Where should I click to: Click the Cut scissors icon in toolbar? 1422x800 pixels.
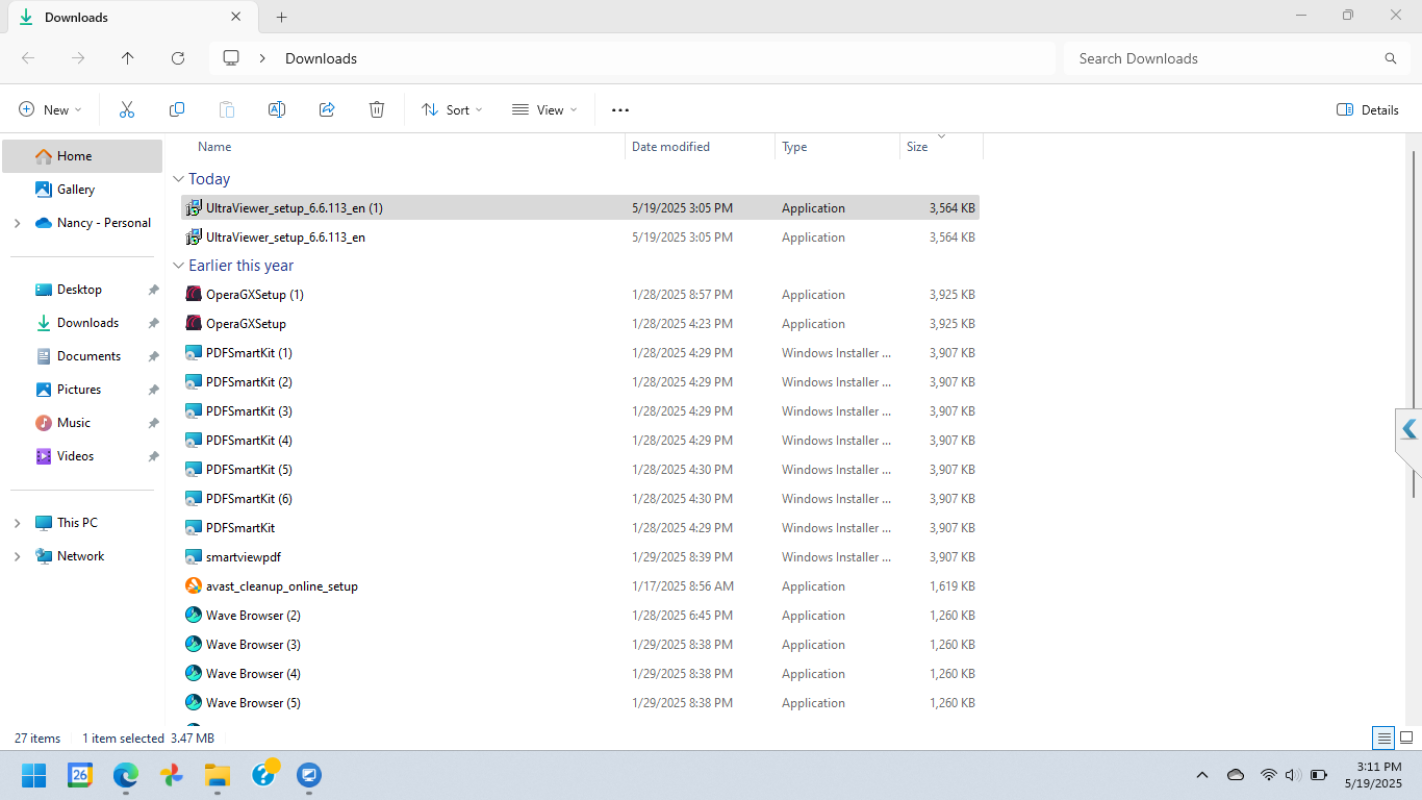[127, 110]
